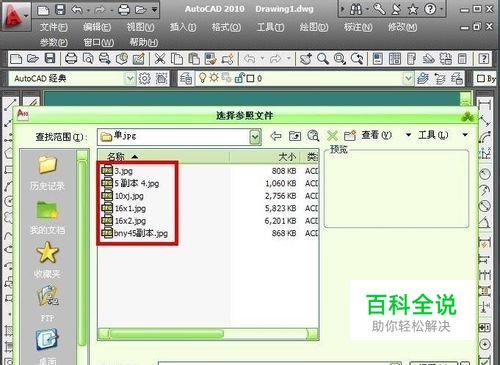Open the 查看(V) views dropdown
Image resolution: width=500 pixels, height=365 pixels.
pyautogui.click(x=408, y=135)
